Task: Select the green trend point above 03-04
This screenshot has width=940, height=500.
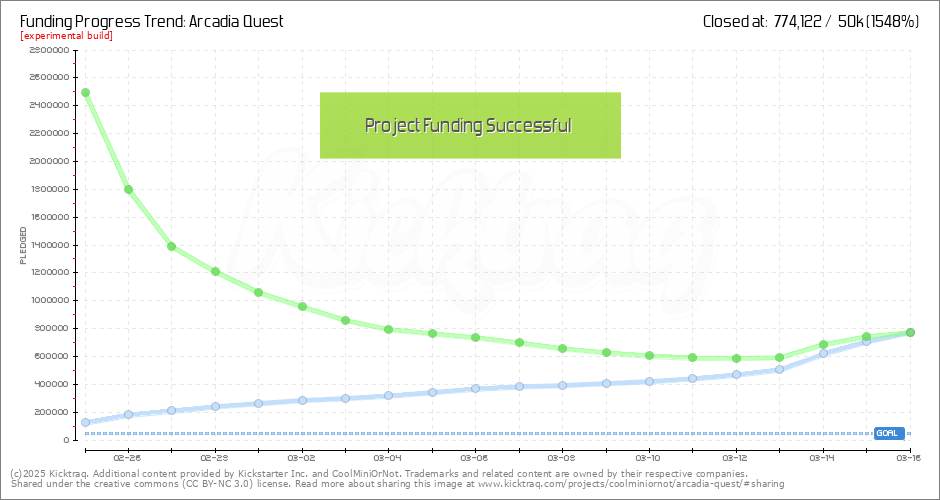Action: (388, 329)
